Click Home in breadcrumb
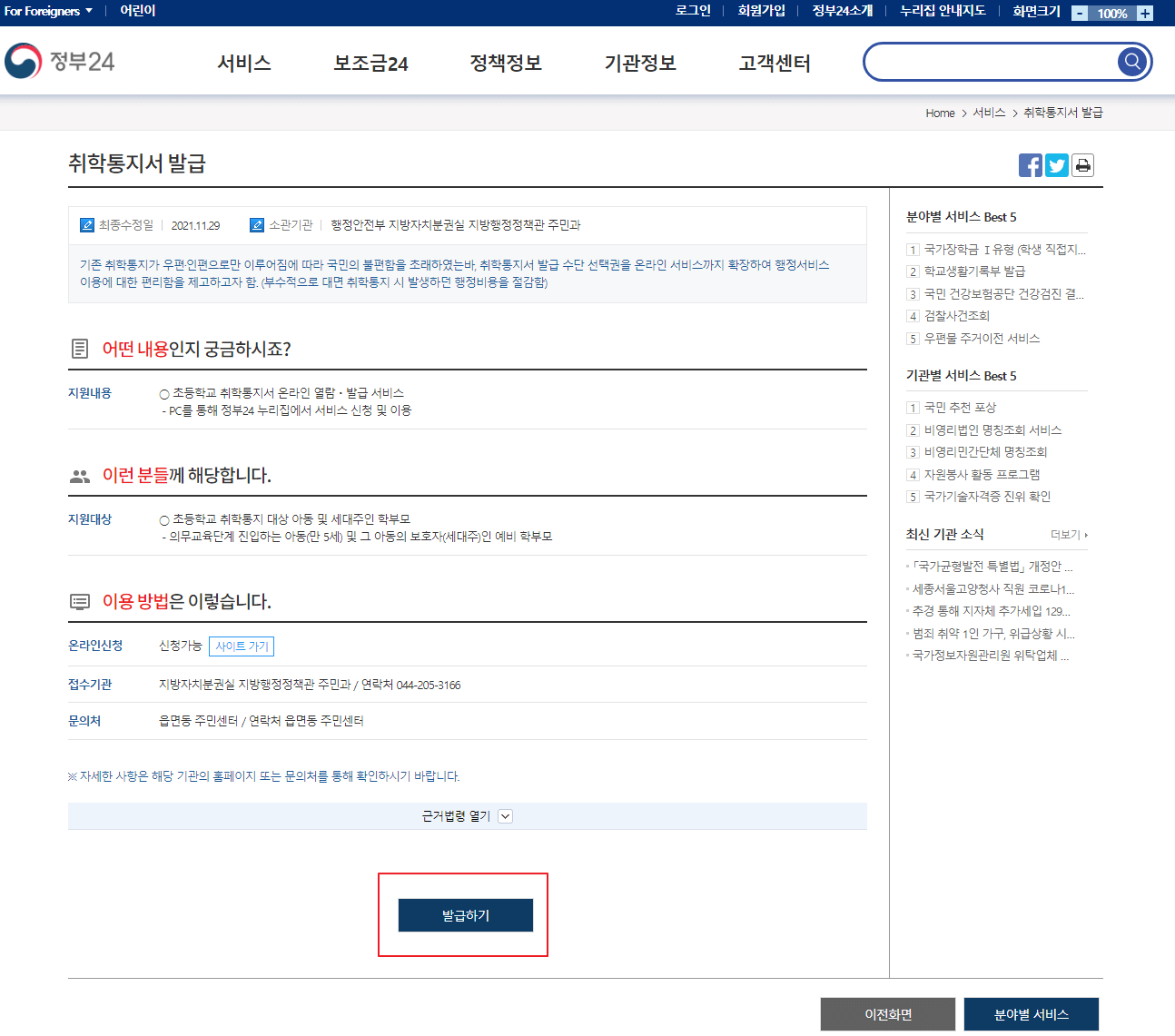The image size is (1175, 1036). tap(940, 113)
